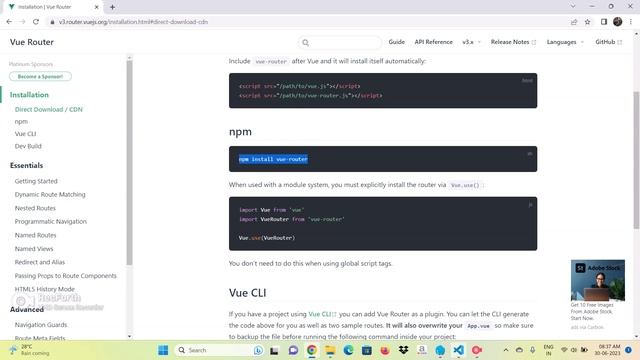Open Navigation Guards page
The image size is (640, 360).
(x=41, y=325)
